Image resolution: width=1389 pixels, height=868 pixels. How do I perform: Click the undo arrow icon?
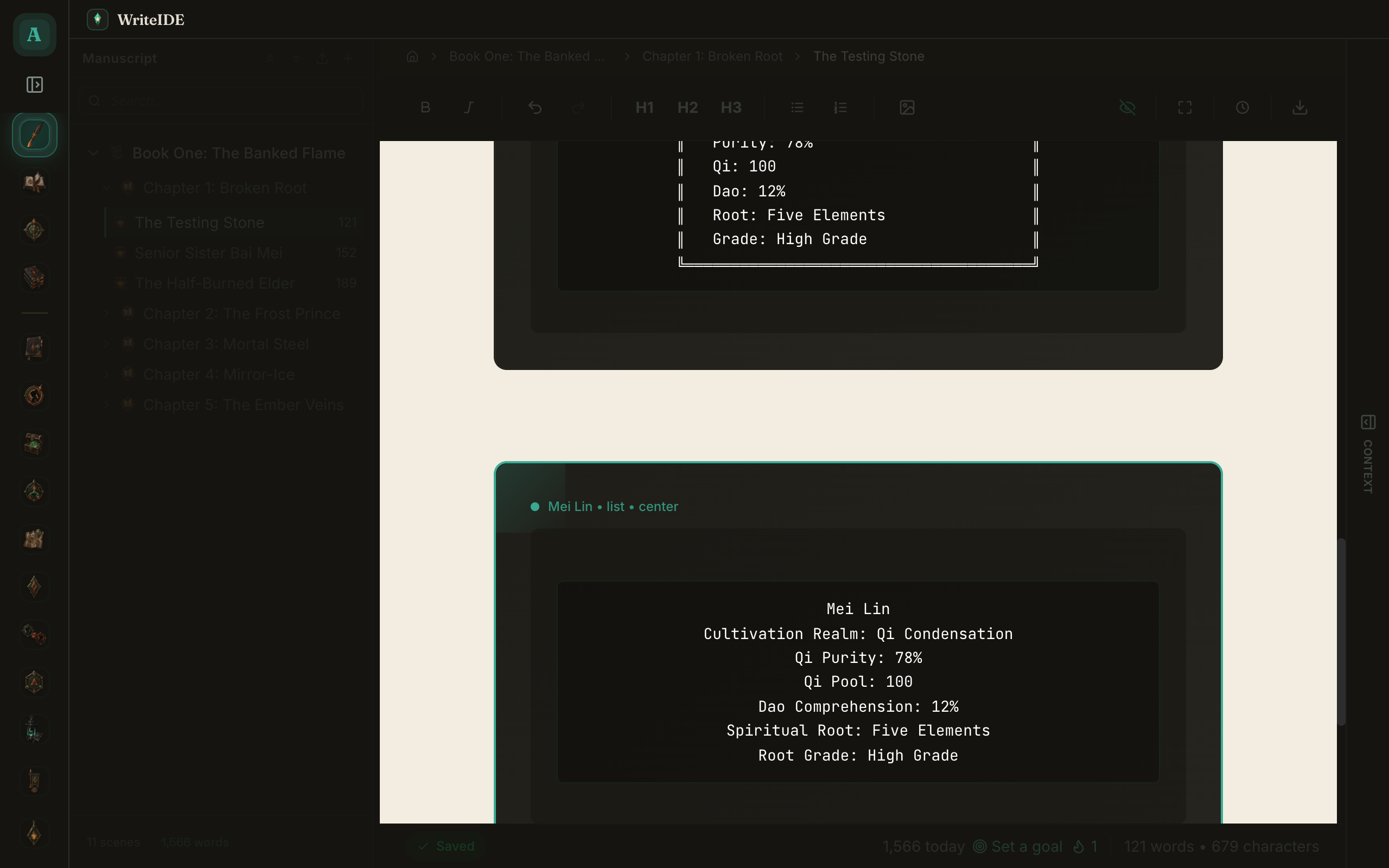pos(535,107)
